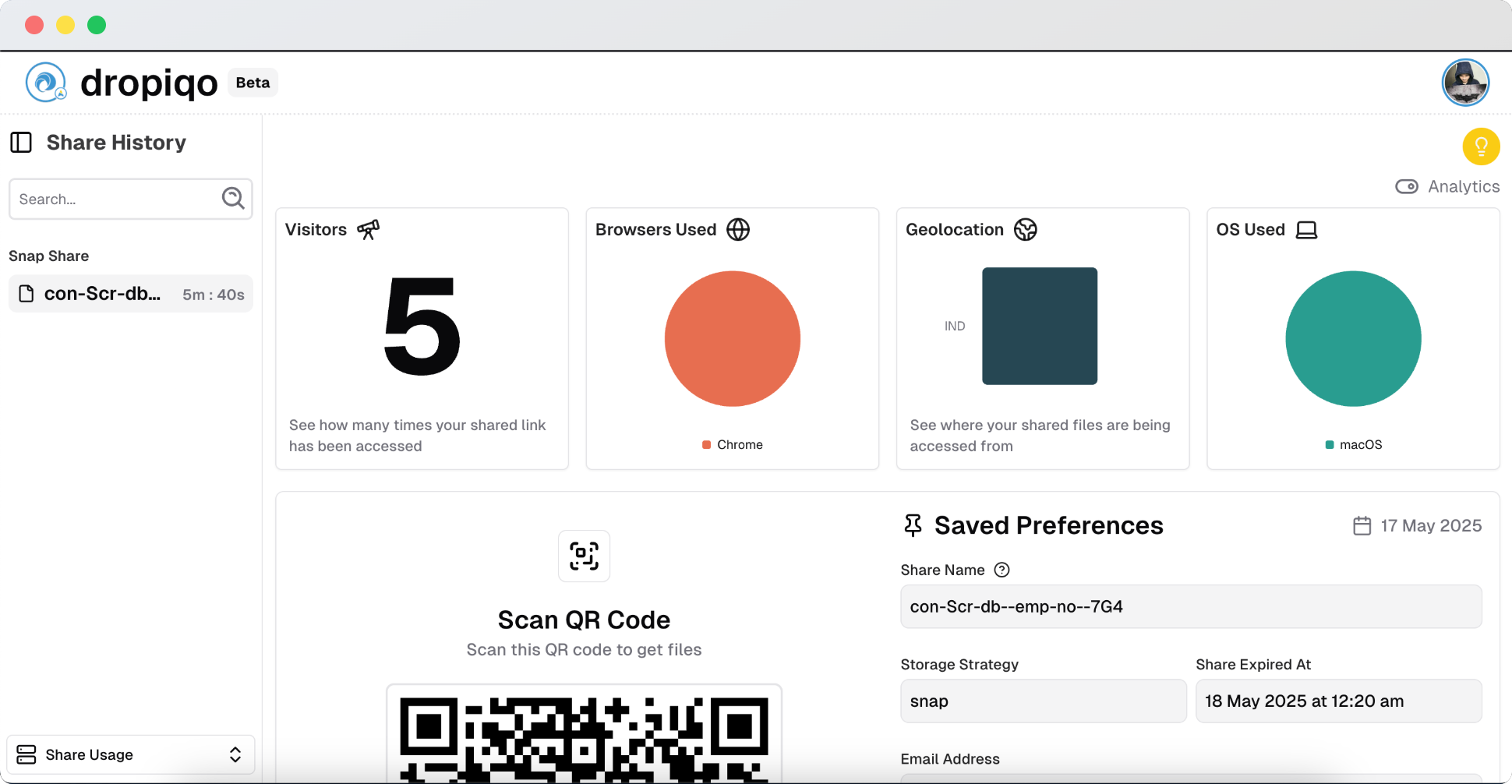Click the Geolocation earth icon
This screenshot has height=784, width=1512.
pos(1026,230)
